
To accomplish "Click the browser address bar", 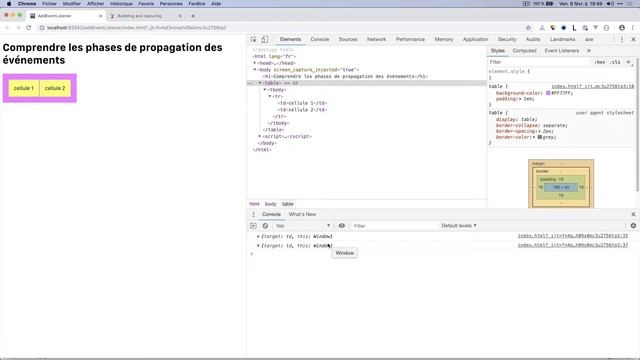I will point(282,28).
